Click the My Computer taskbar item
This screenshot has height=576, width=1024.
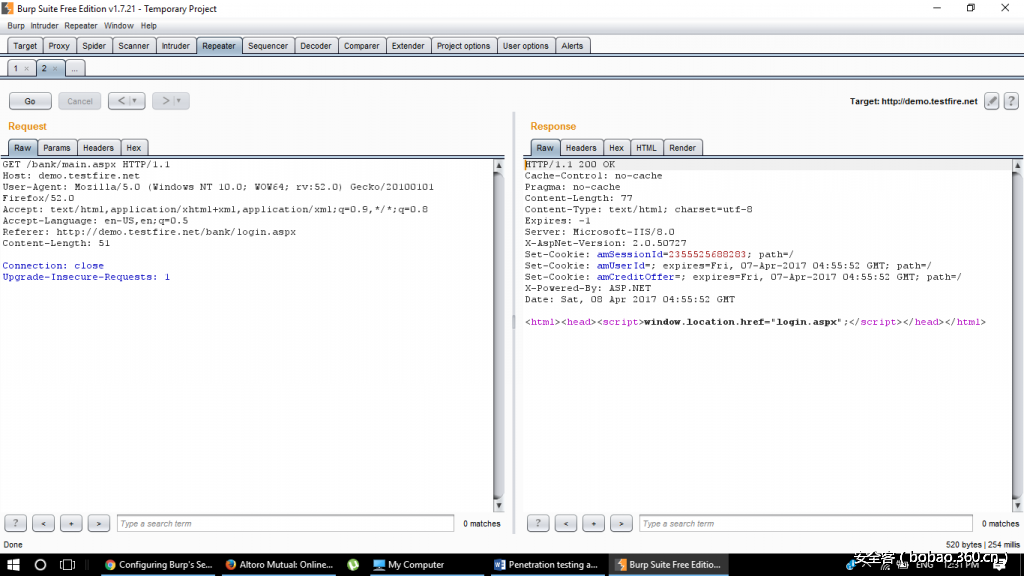409,564
